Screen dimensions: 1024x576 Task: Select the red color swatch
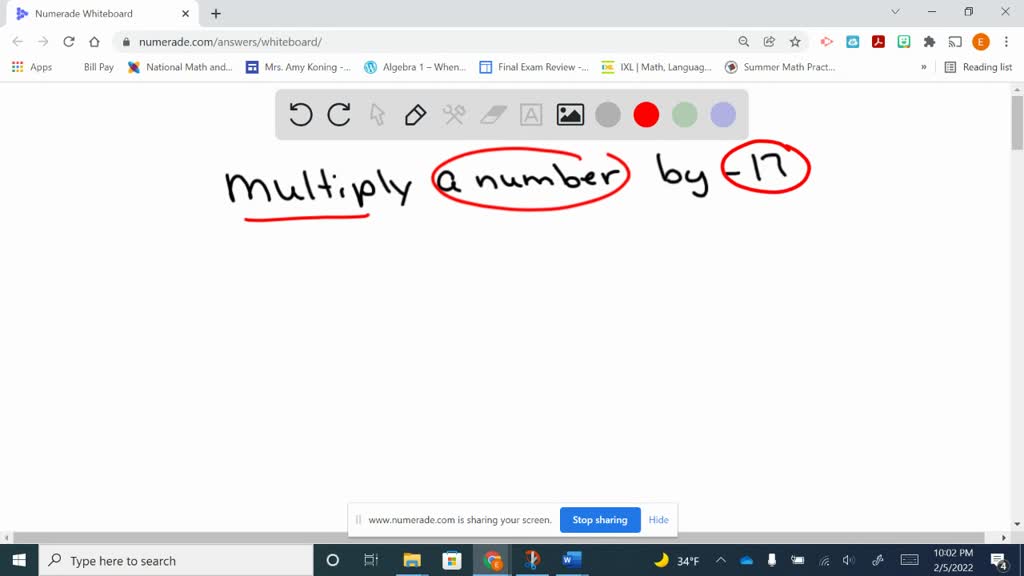645,114
